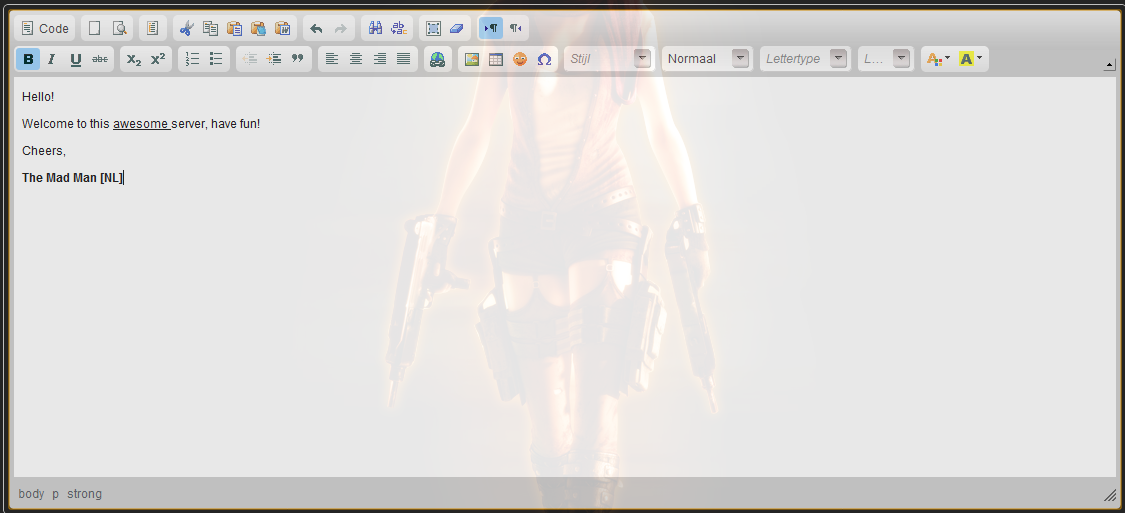Image resolution: width=1125 pixels, height=513 pixels.
Task: Toggle left-to-right text direction
Action: pos(491,29)
